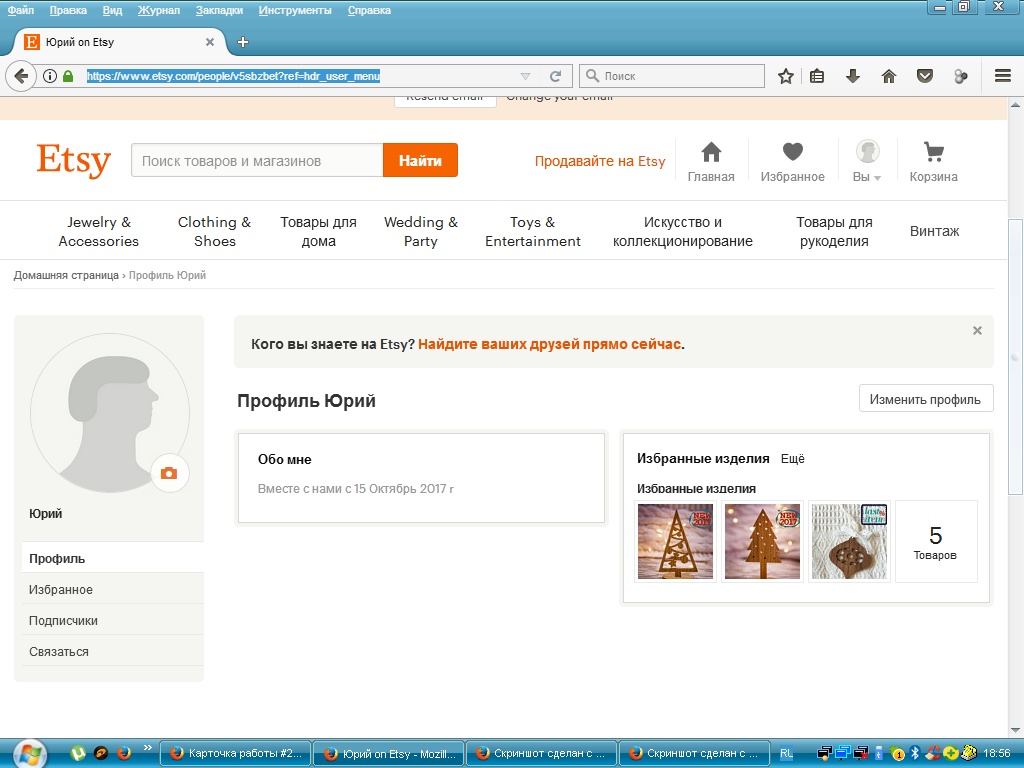1024x768 pixels.
Task: Open the Справка menu
Action: [369, 10]
